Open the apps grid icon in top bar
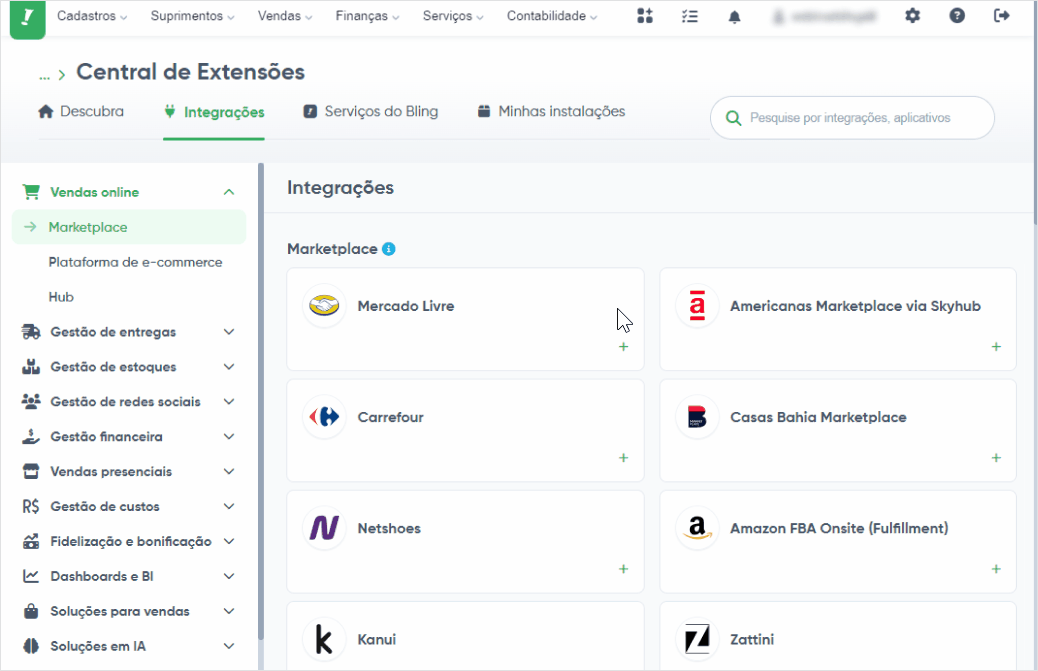 pyautogui.click(x=645, y=16)
